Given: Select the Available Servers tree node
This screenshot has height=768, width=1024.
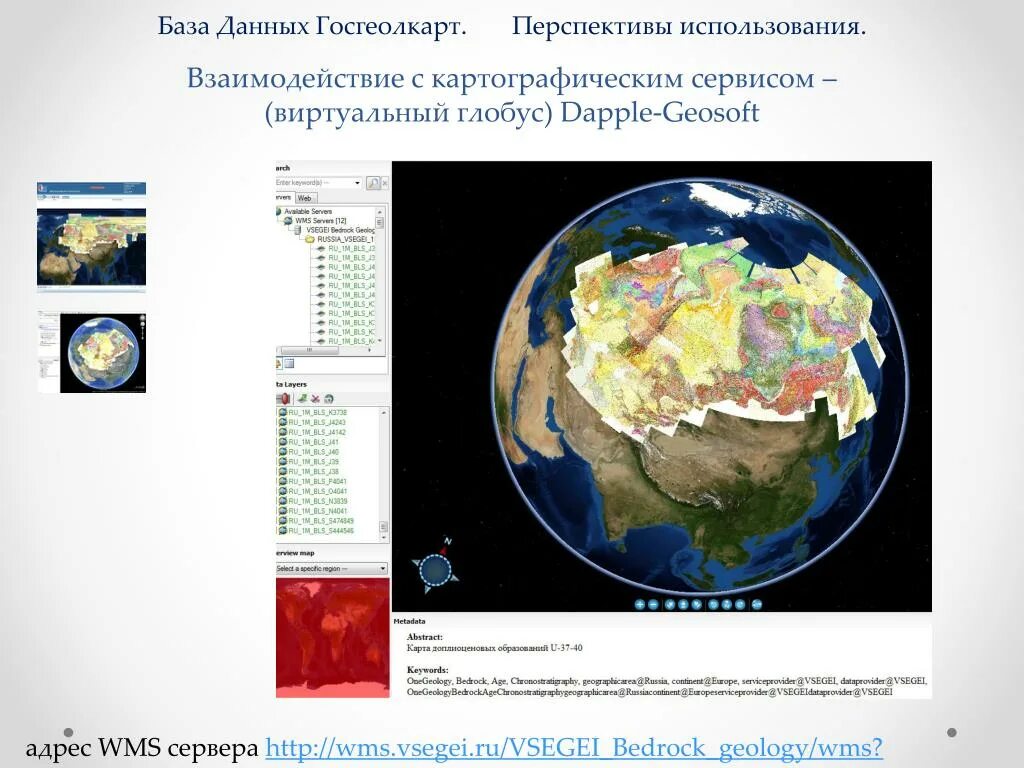Looking at the screenshot, I should tap(308, 212).
